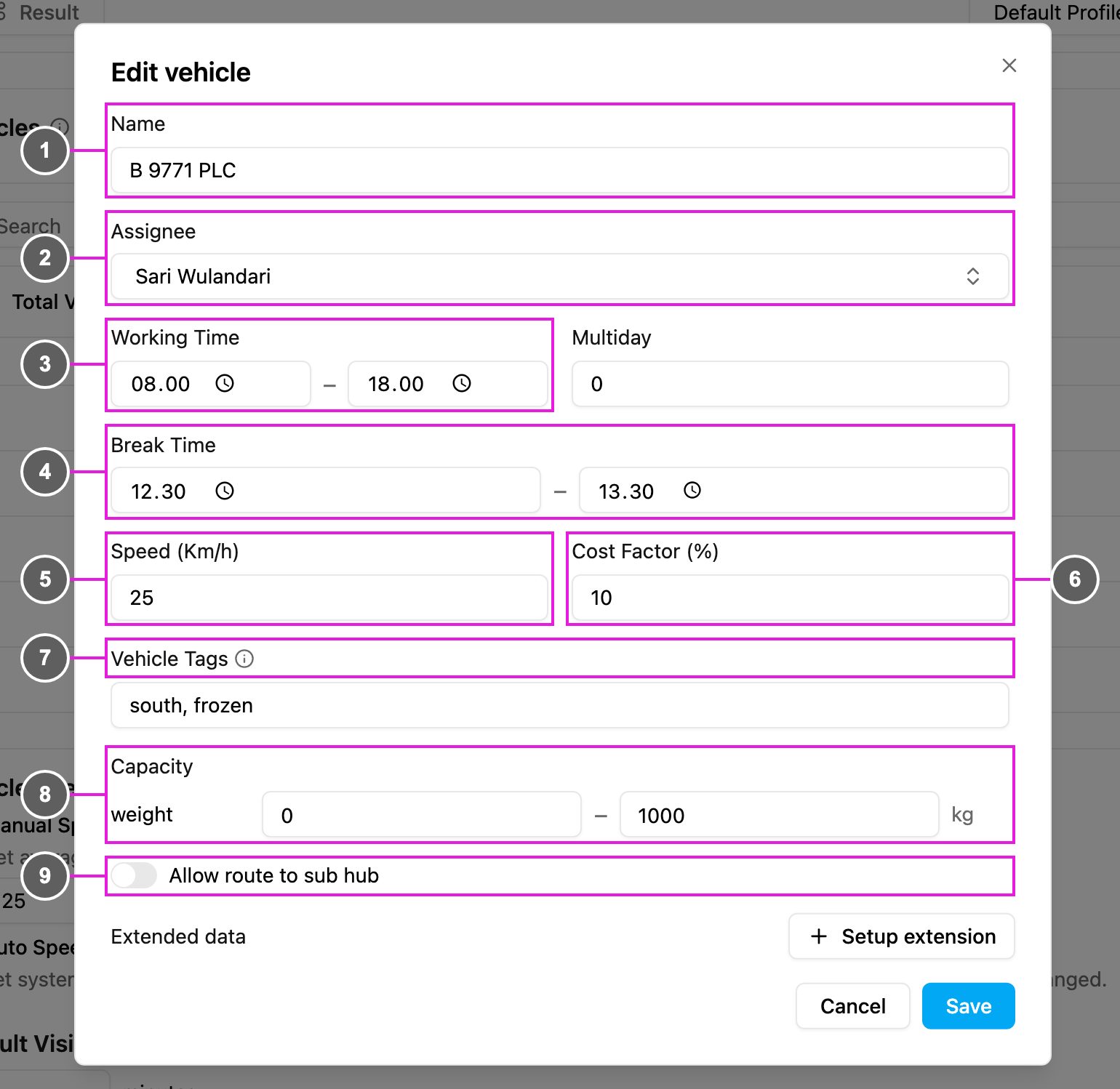Click the Name field containing B 9771 PLC
The height and width of the screenshot is (1089, 1120).
pos(560,170)
